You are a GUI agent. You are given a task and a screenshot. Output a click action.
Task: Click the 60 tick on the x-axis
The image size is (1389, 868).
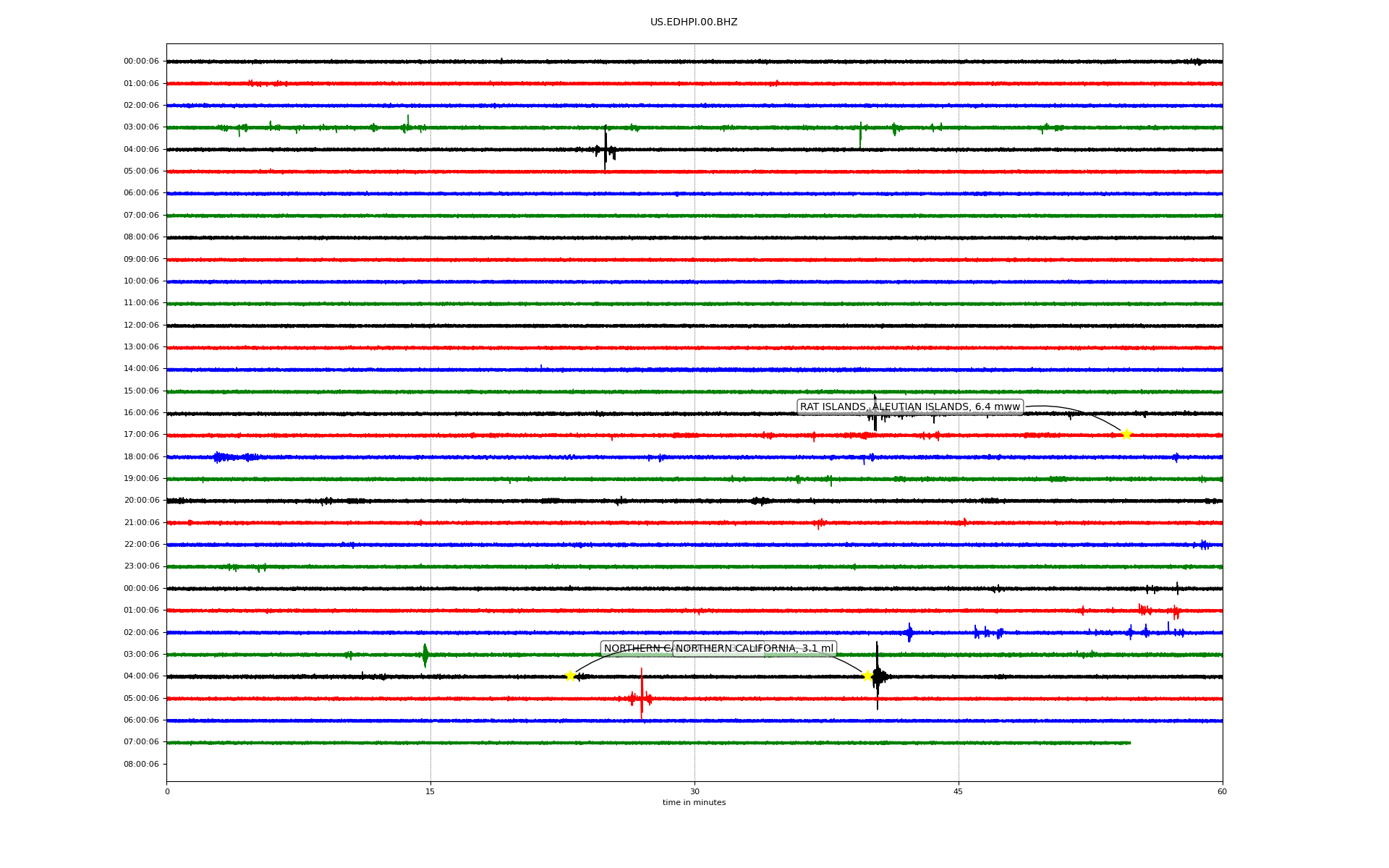coord(1222,791)
